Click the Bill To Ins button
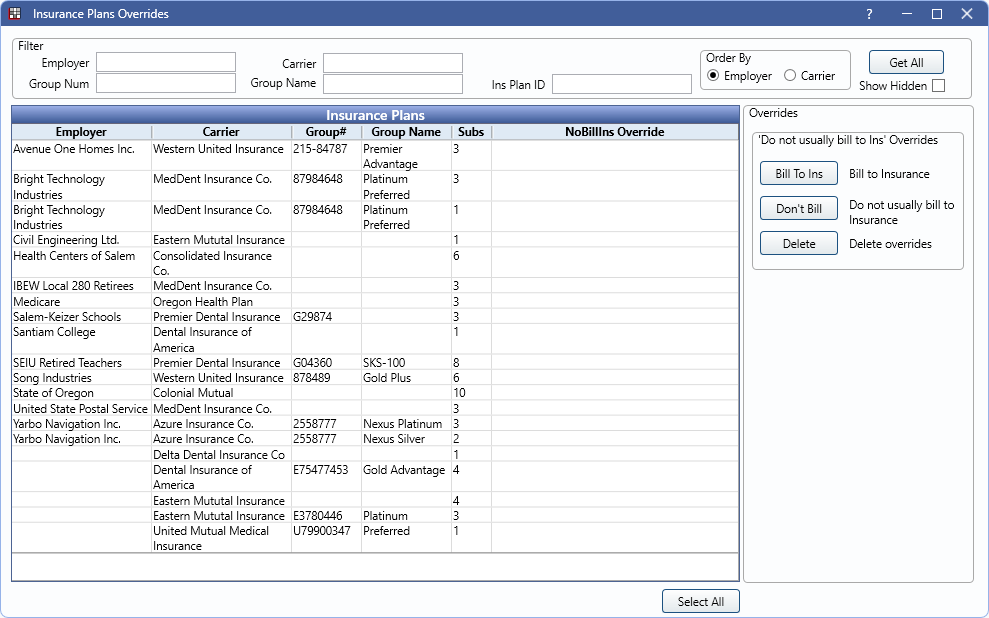Screen dimensions: 989x618 [798, 174]
